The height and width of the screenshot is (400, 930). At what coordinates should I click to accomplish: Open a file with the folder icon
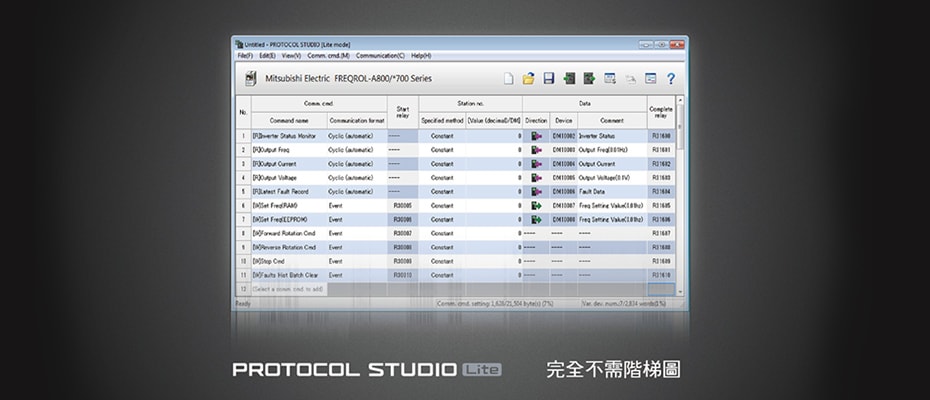(529, 78)
